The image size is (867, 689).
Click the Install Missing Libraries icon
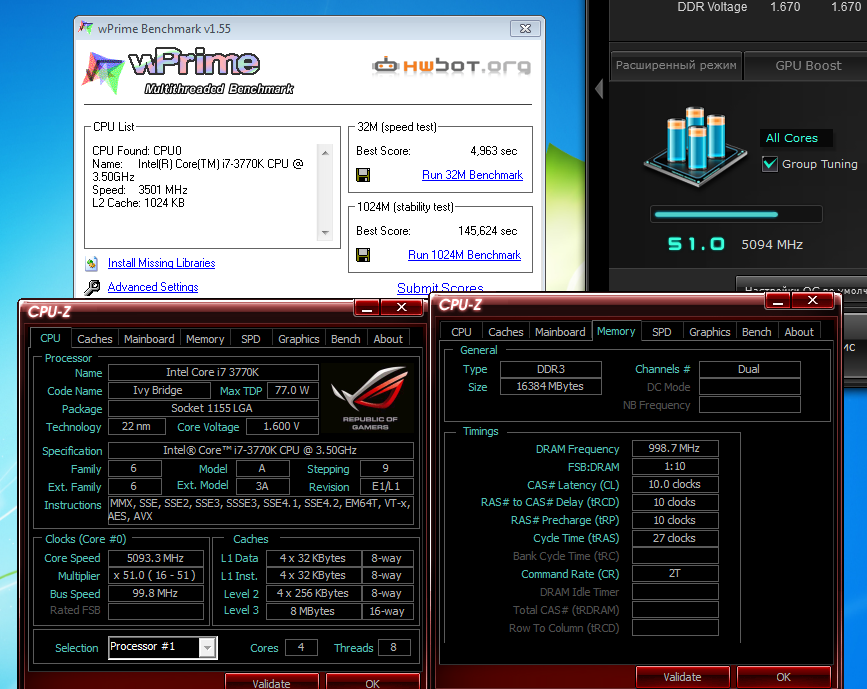click(92, 263)
